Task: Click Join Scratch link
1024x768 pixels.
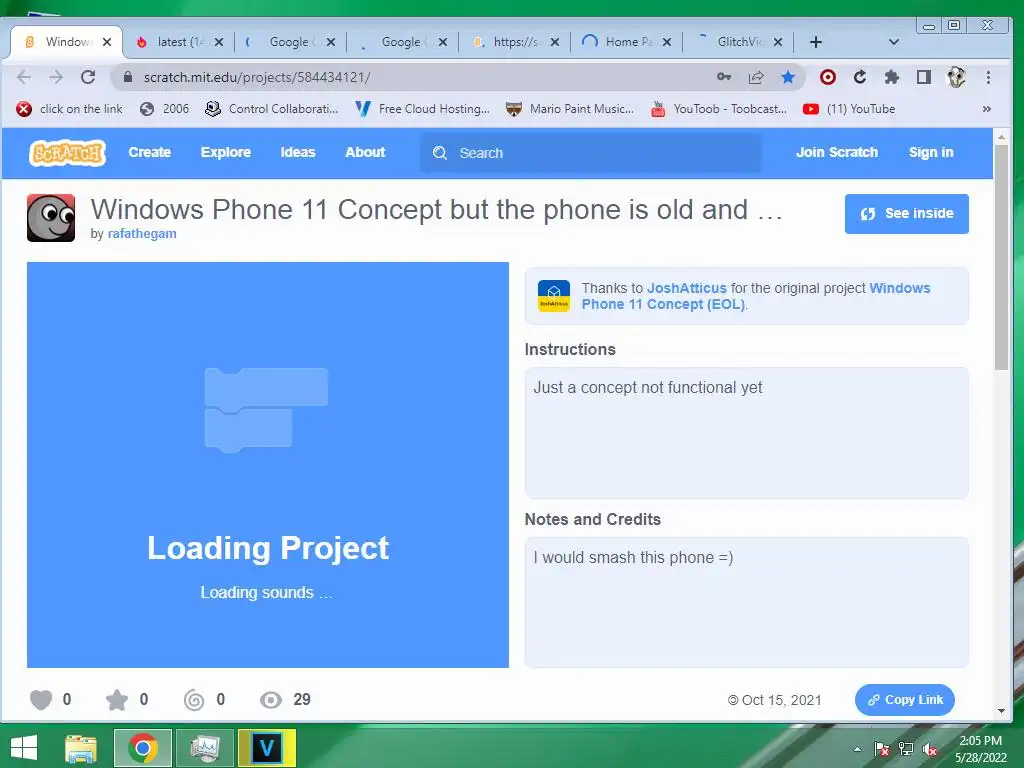Action: (x=837, y=152)
